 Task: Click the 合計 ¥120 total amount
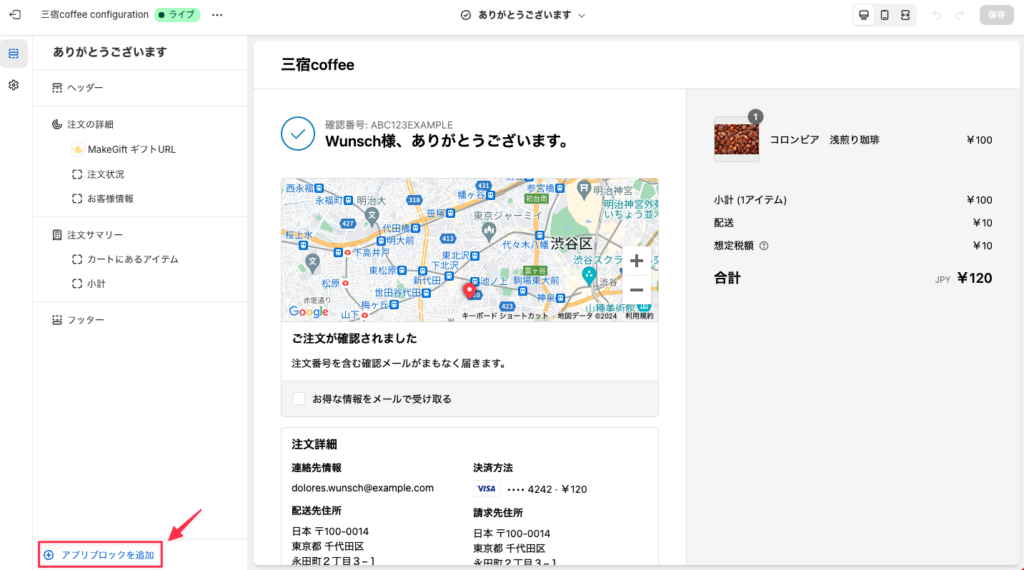pos(974,278)
